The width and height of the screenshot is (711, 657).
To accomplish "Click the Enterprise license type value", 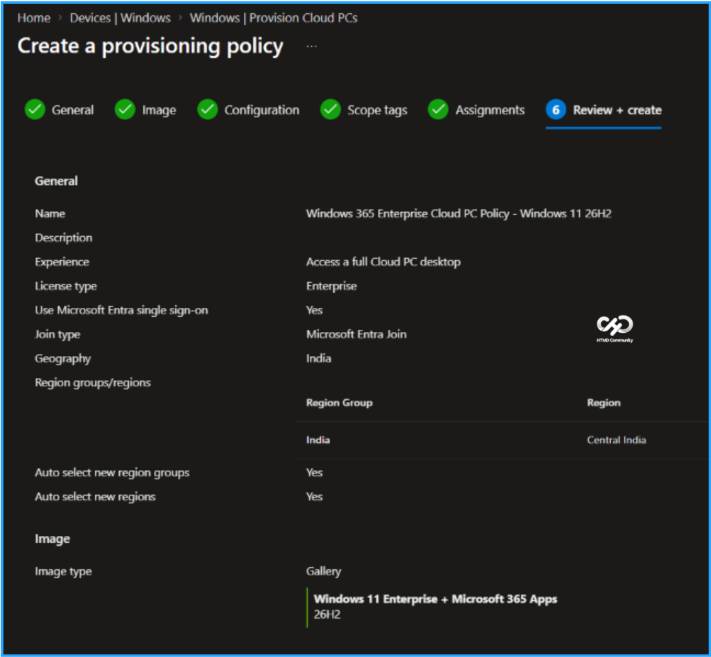I will click(331, 286).
